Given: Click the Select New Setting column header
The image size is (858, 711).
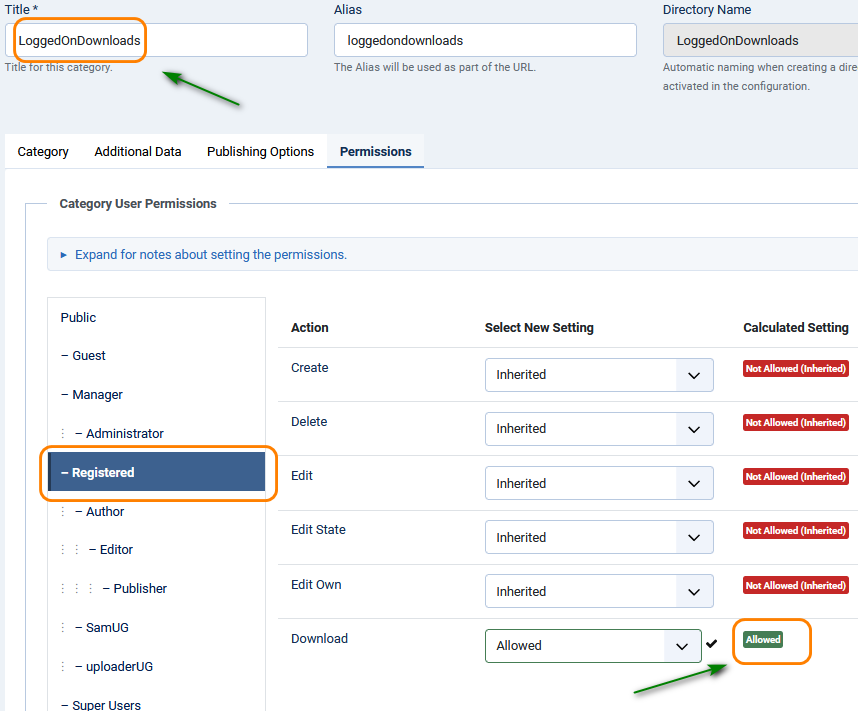Looking at the screenshot, I should (539, 327).
